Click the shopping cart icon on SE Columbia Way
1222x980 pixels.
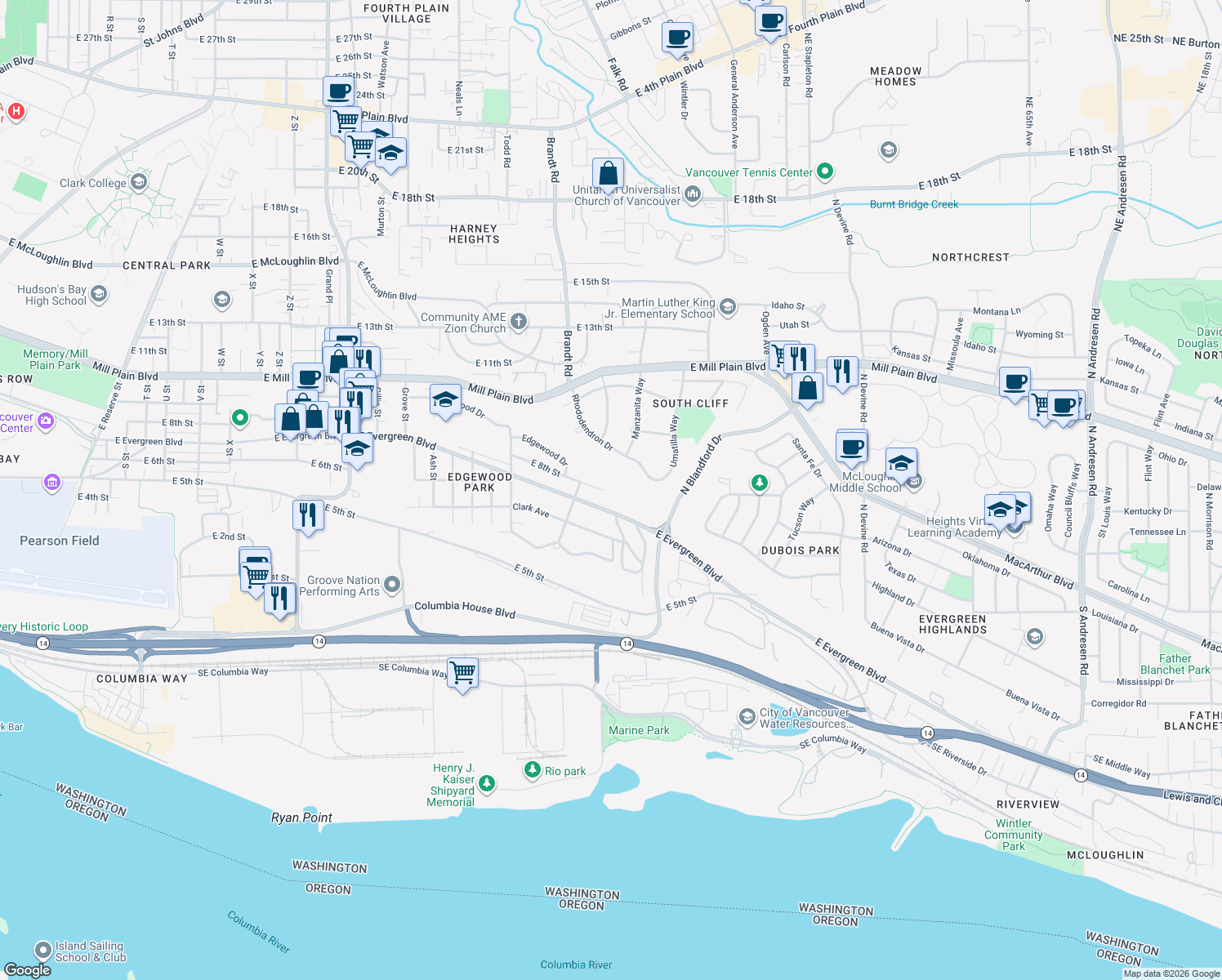(462, 672)
